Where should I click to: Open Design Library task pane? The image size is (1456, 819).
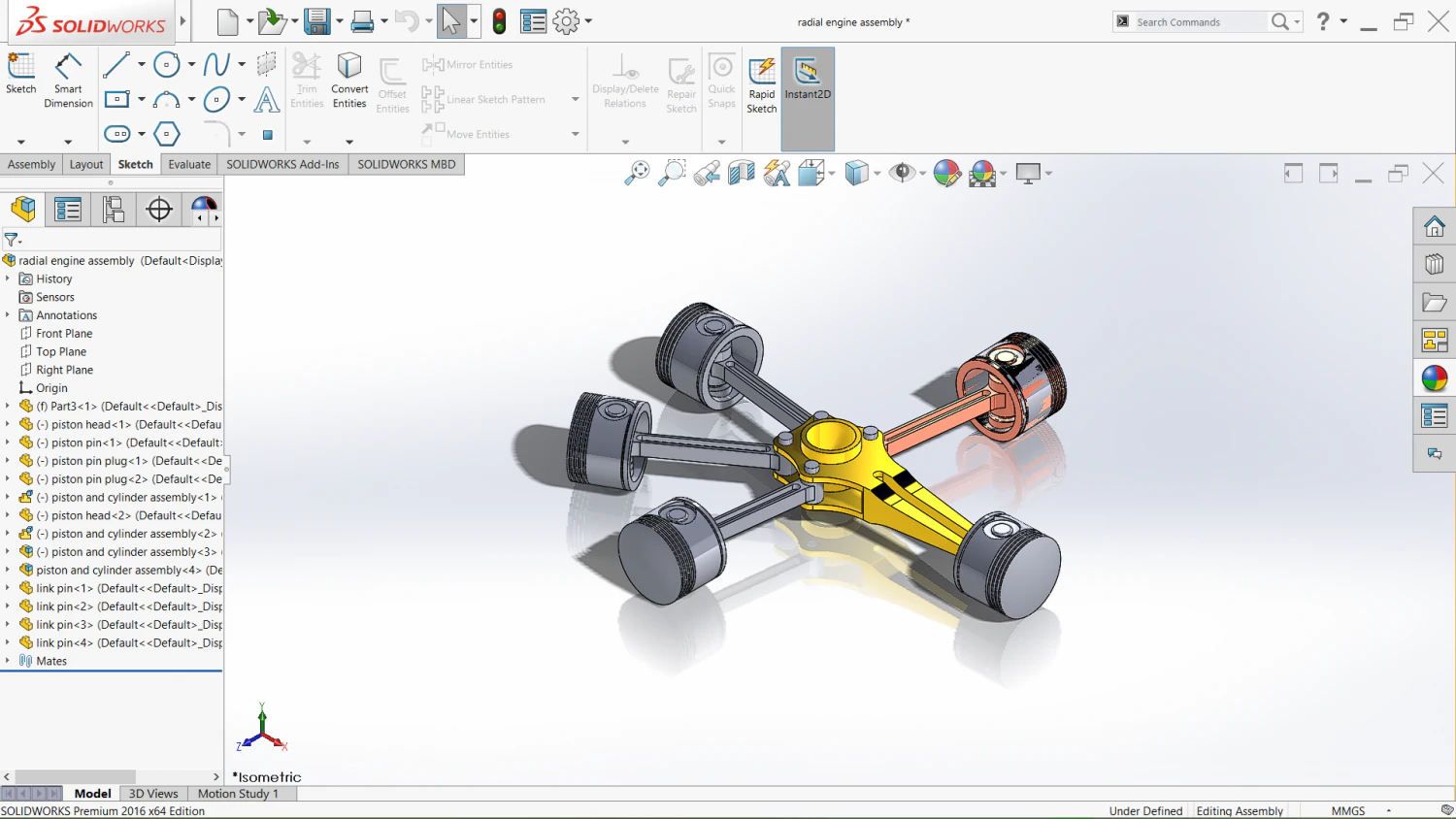[1435, 264]
